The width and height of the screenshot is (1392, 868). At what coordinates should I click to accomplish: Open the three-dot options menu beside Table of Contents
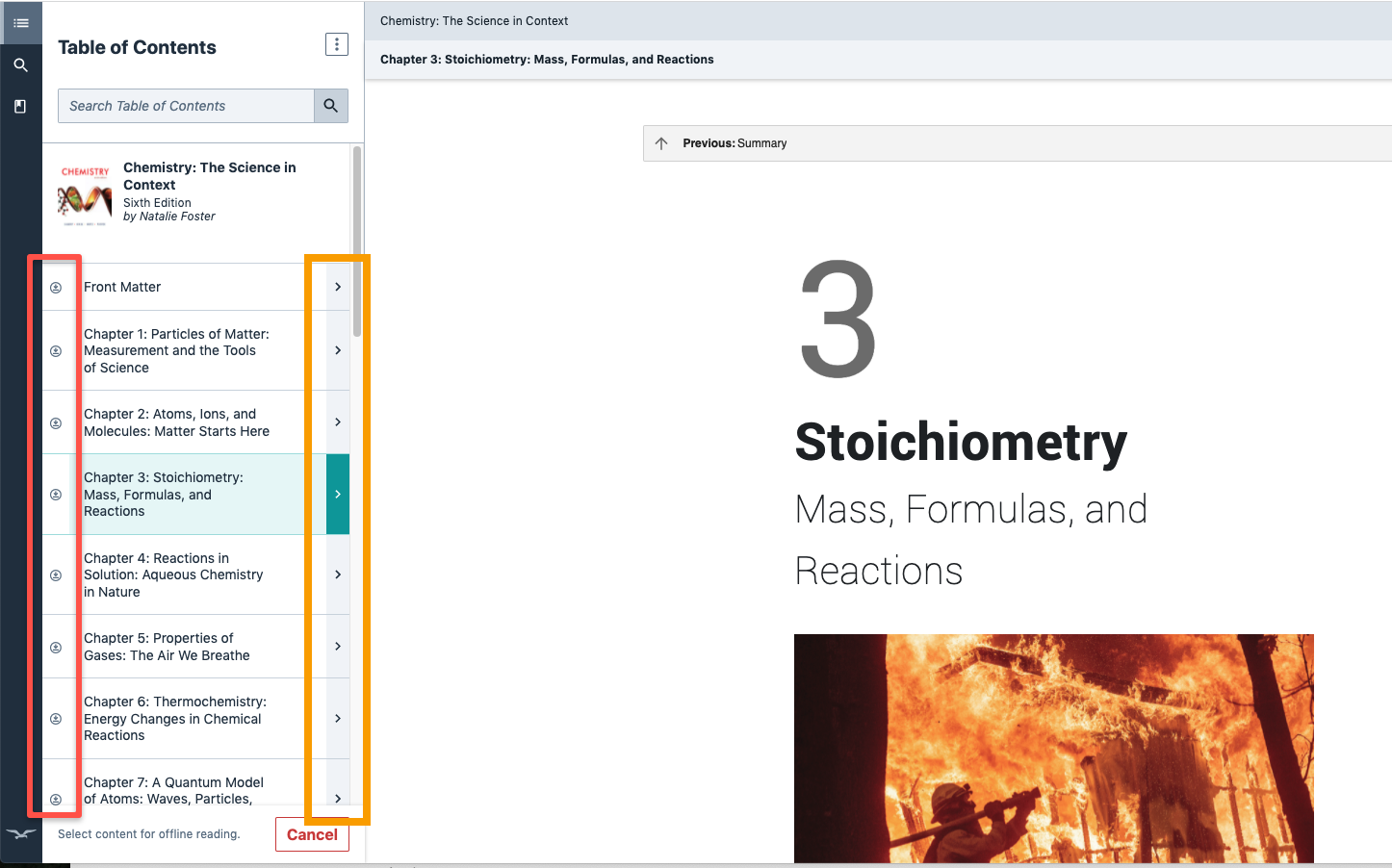click(x=337, y=44)
